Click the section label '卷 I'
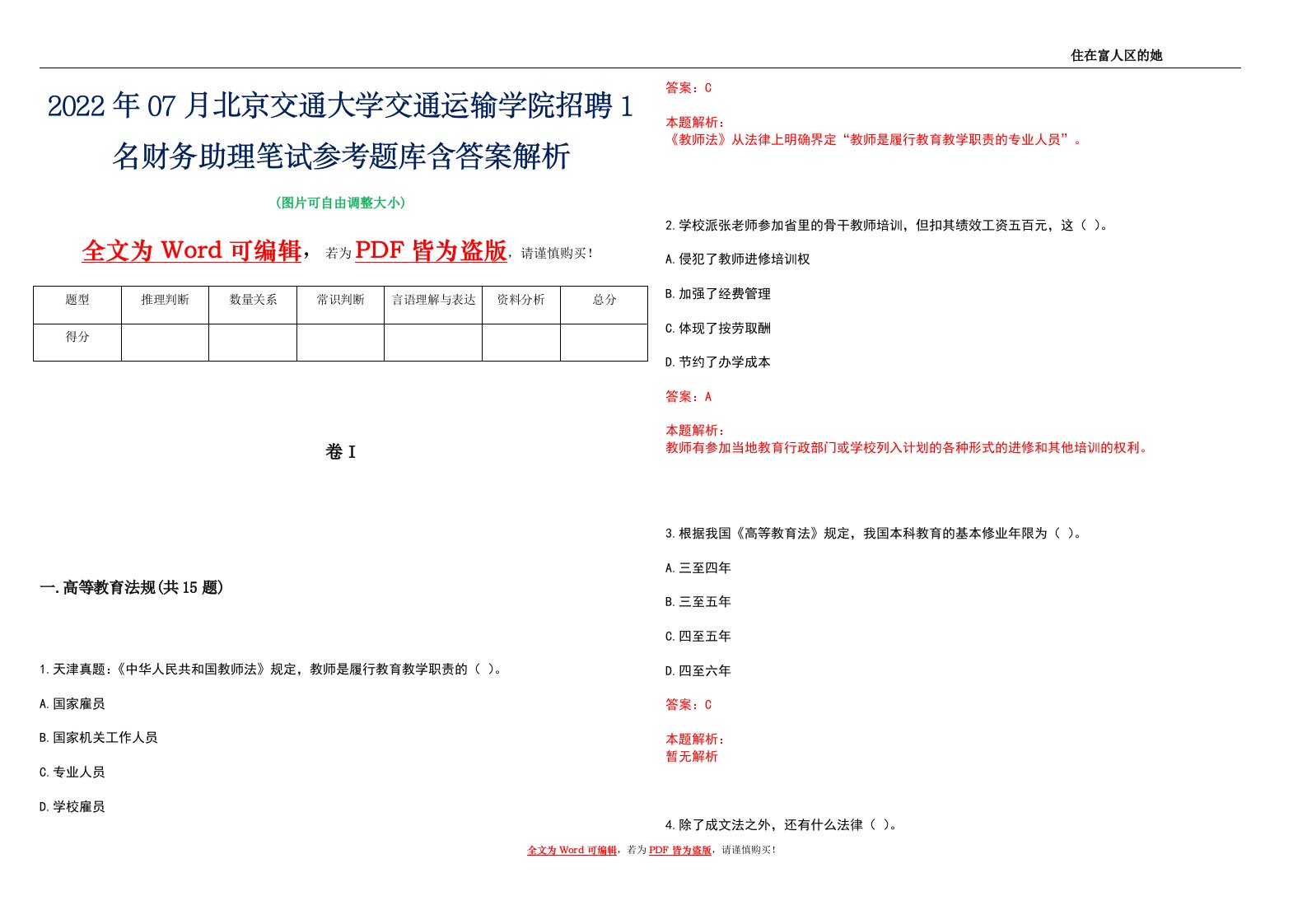Image resolution: width=1307 pixels, height=924 pixels. click(340, 451)
